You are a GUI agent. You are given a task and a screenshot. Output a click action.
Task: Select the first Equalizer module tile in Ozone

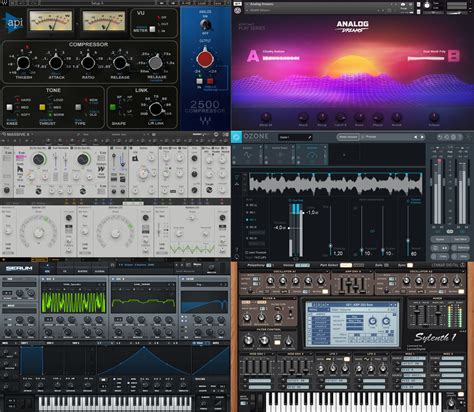click(x=247, y=154)
